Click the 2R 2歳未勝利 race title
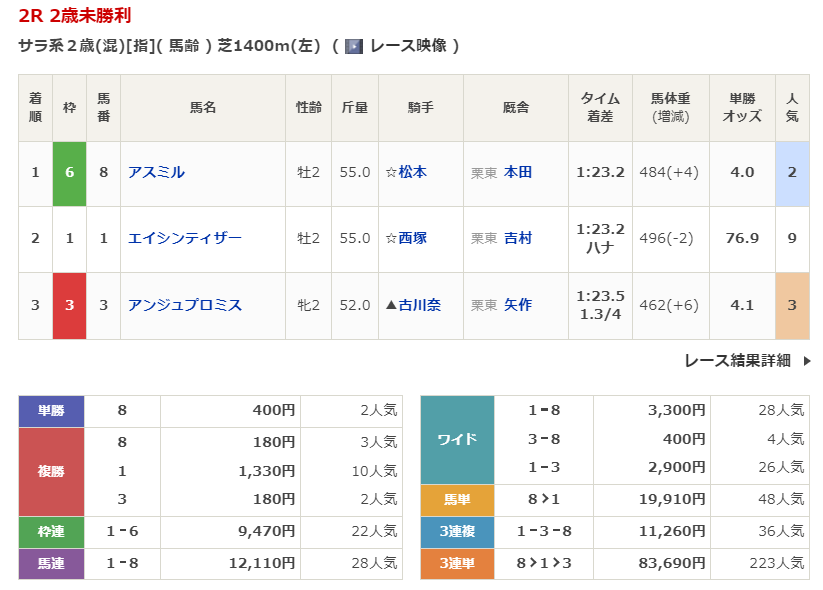This screenshot has width=823, height=590. click(74, 16)
